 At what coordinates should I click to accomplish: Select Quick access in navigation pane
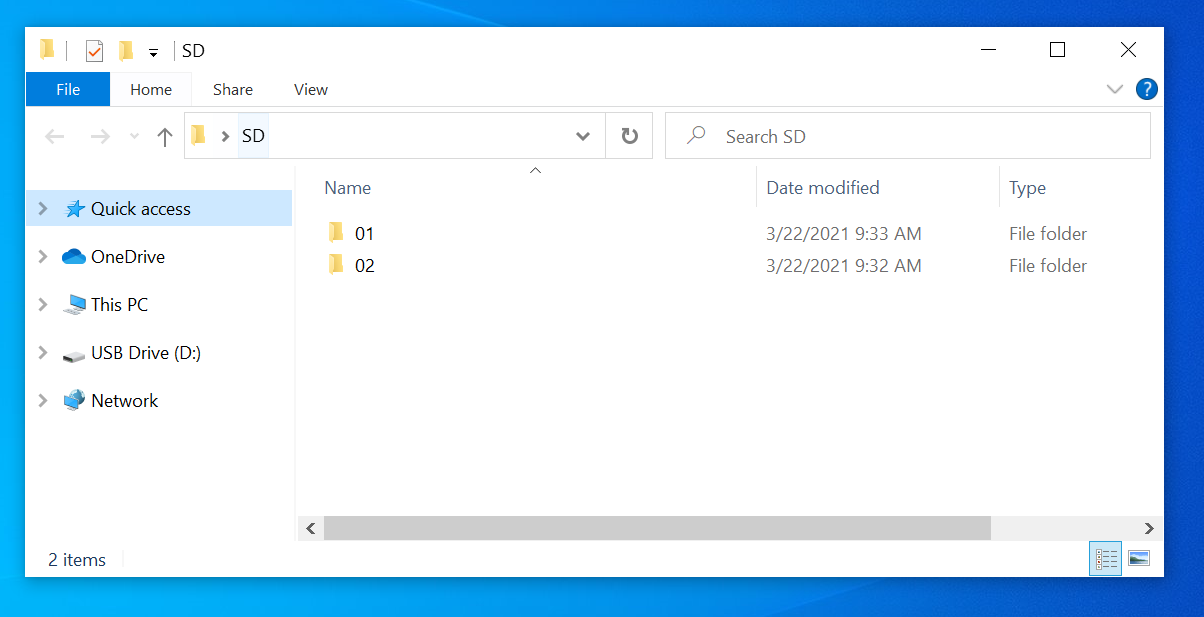coord(159,209)
